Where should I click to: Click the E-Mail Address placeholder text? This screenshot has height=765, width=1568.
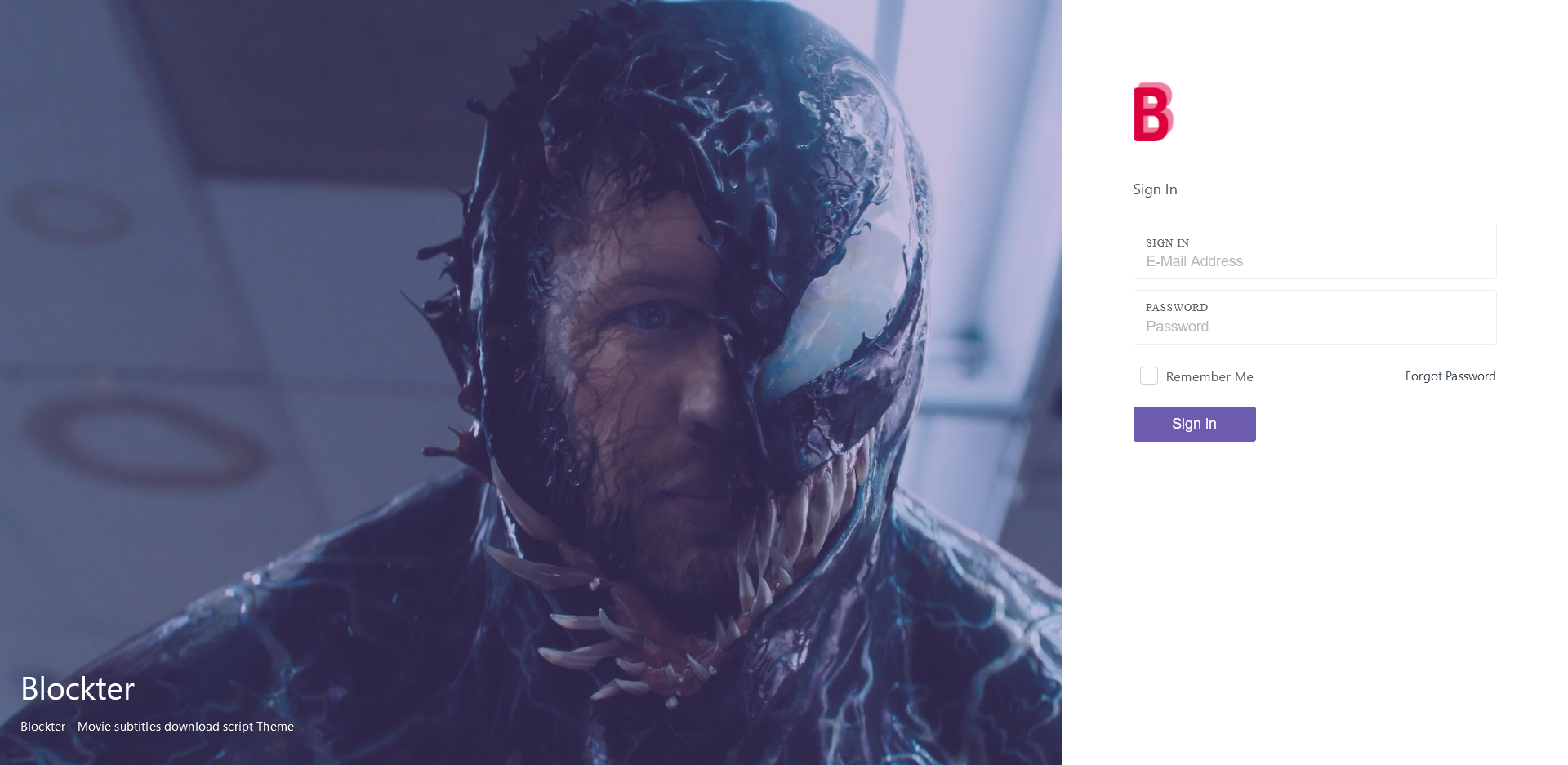1194,261
